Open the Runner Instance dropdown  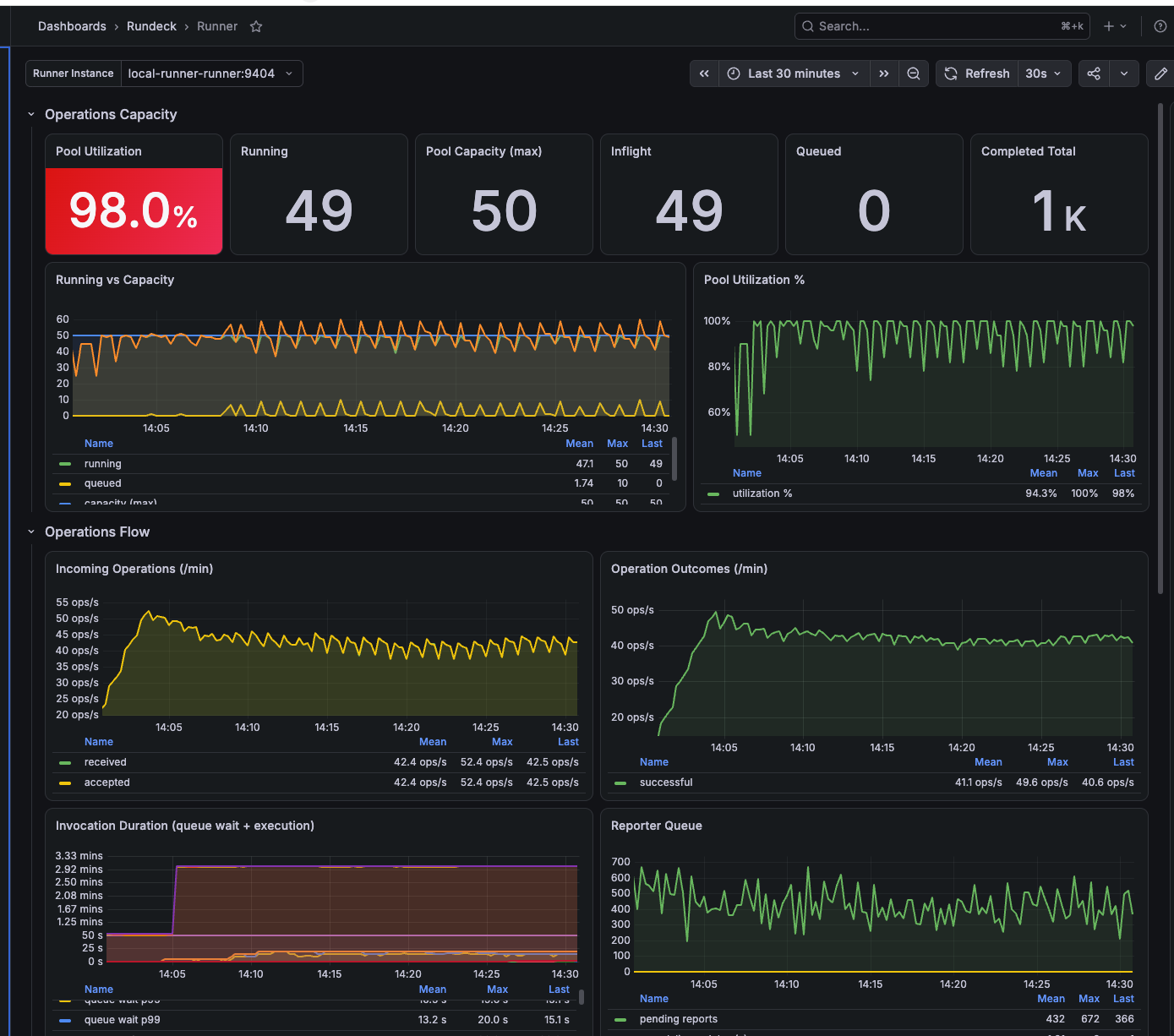(211, 74)
